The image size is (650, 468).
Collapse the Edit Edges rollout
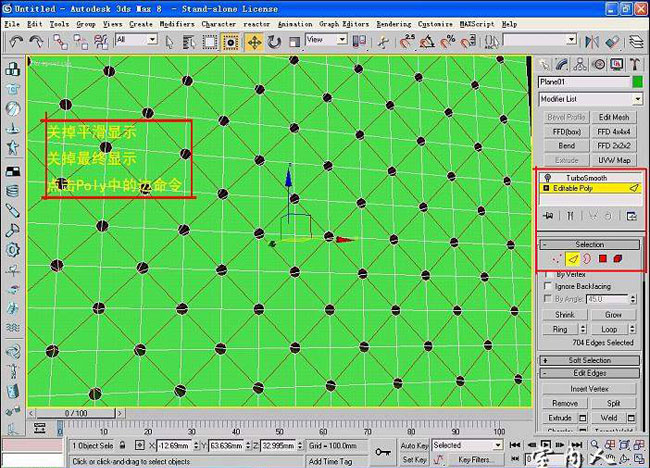pyautogui.click(x=589, y=373)
